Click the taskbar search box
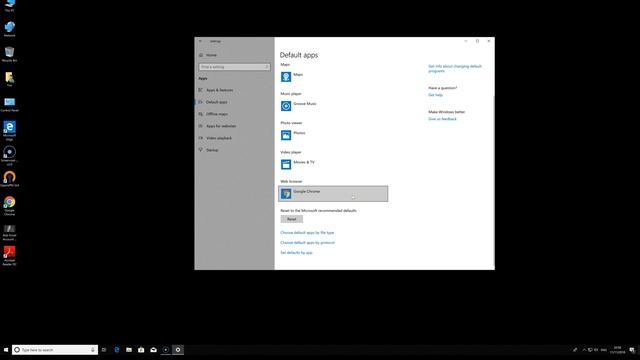Viewport: 640px width, 360px height. coord(55,350)
